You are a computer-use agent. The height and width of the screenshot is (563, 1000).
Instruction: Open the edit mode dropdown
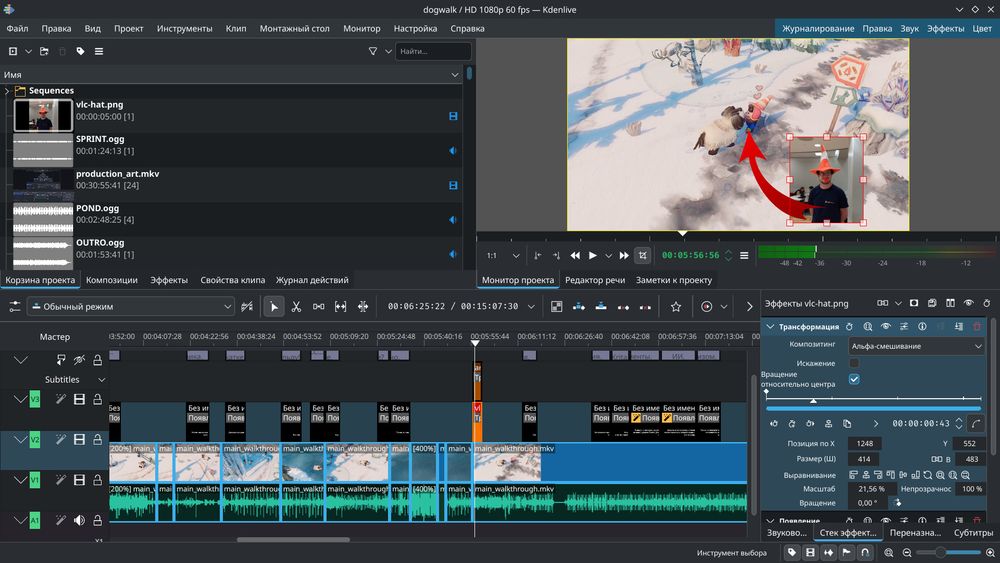(131, 307)
